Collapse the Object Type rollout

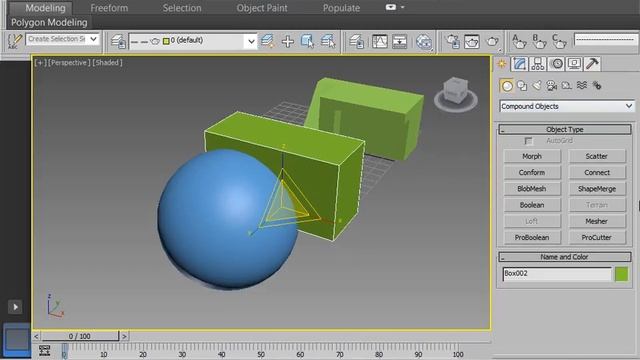pyautogui.click(x=564, y=129)
